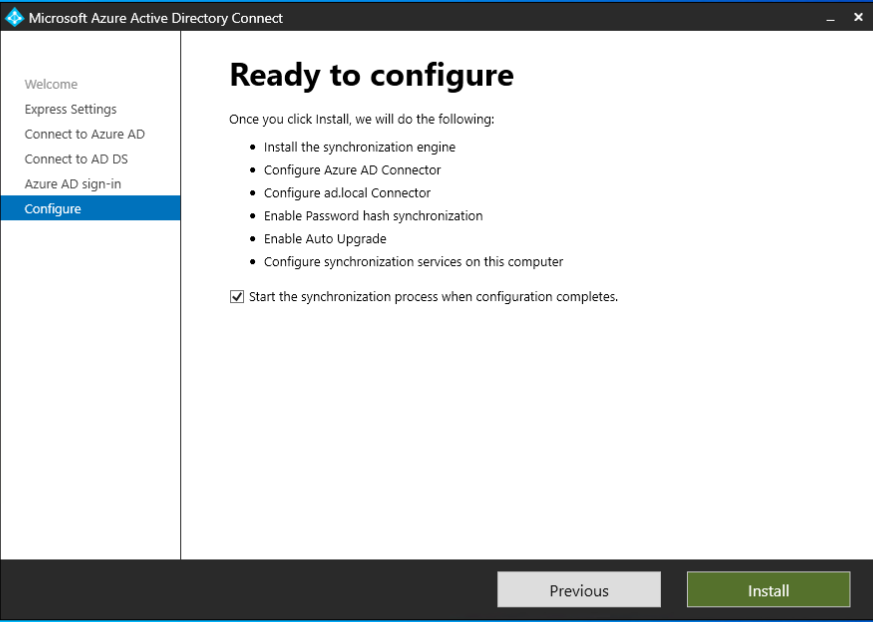Click the 'Start the synchronization process' label text
Viewport: 873px width, 622px height.
(x=432, y=296)
